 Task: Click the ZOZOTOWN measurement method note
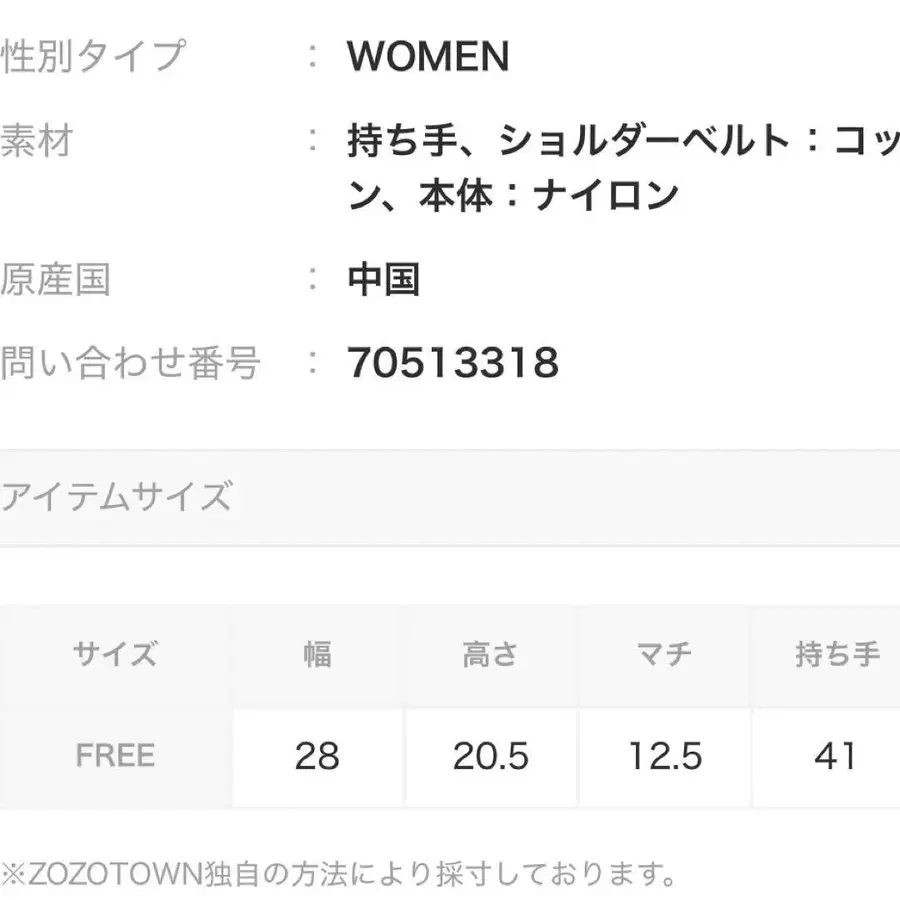[x=340, y=875]
